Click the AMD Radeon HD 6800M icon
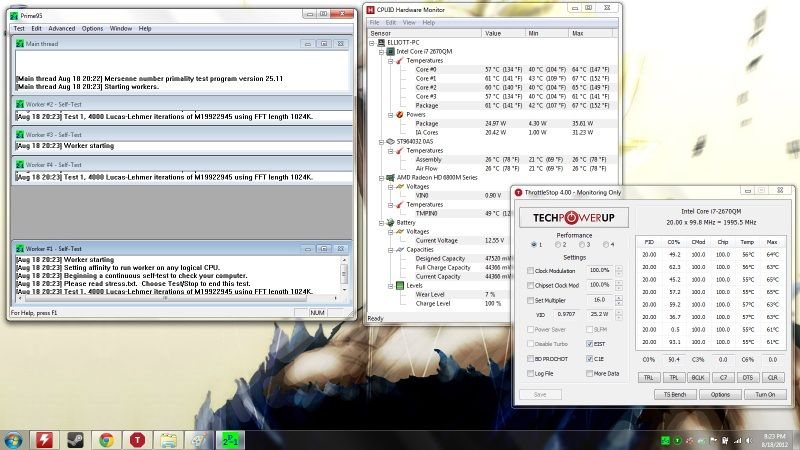Screen dimensions: 800x450 coord(390,178)
